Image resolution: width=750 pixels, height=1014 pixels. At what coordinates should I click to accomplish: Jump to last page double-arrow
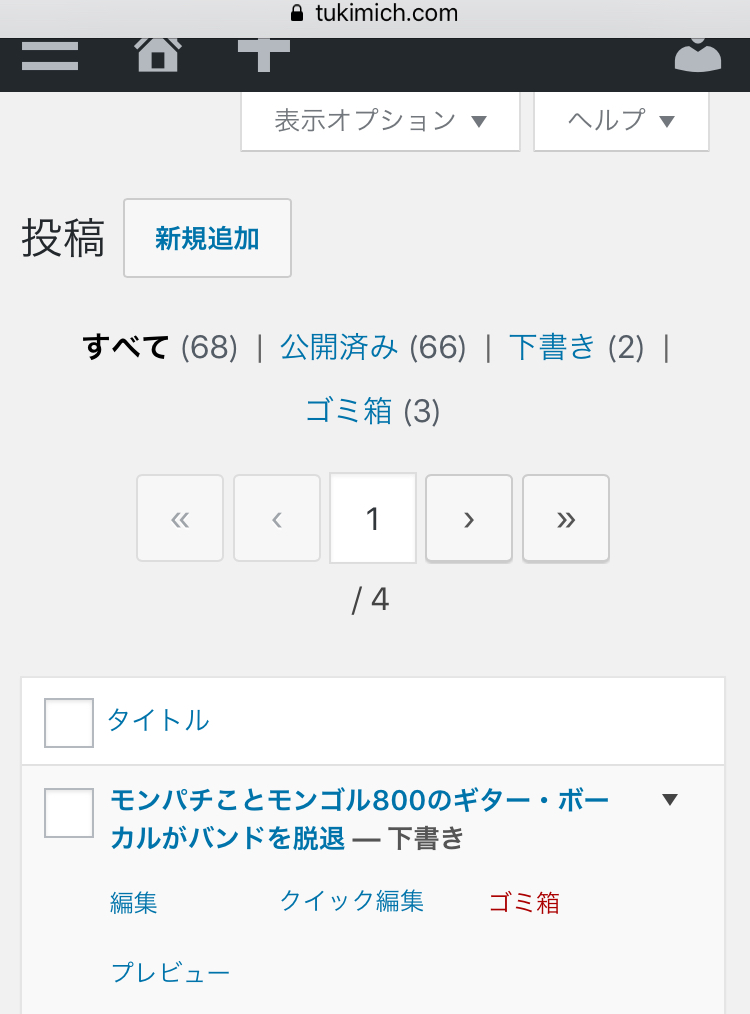[x=566, y=519]
